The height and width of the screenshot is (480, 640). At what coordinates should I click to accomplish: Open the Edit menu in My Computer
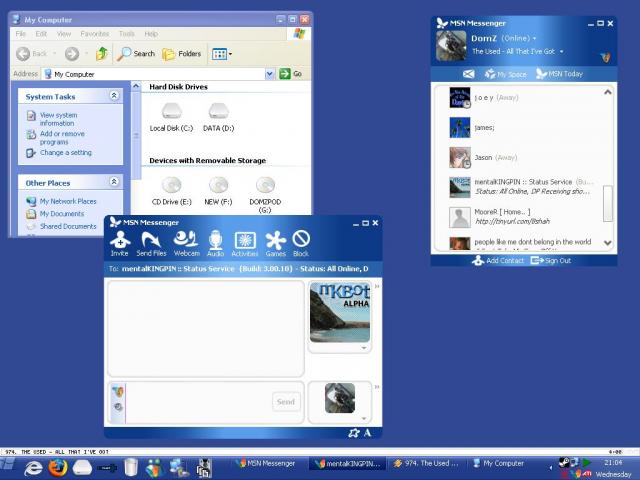[x=41, y=34]
